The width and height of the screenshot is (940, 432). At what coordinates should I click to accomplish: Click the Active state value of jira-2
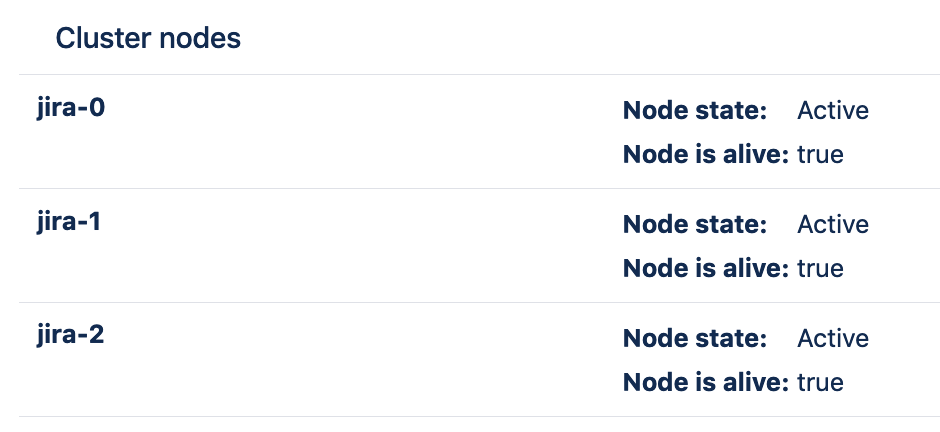click(x=832, y=338)
